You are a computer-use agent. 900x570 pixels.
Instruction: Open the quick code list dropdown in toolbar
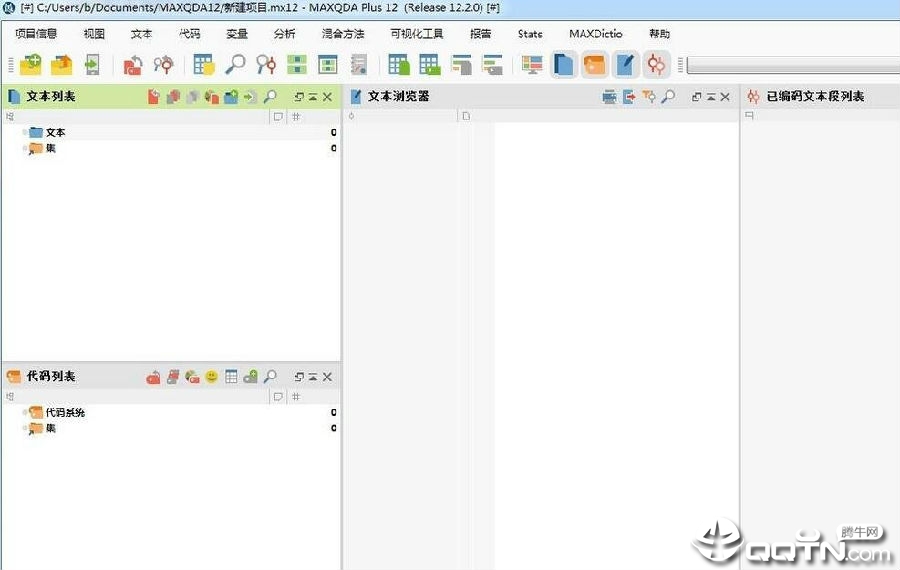click(793, 65)
